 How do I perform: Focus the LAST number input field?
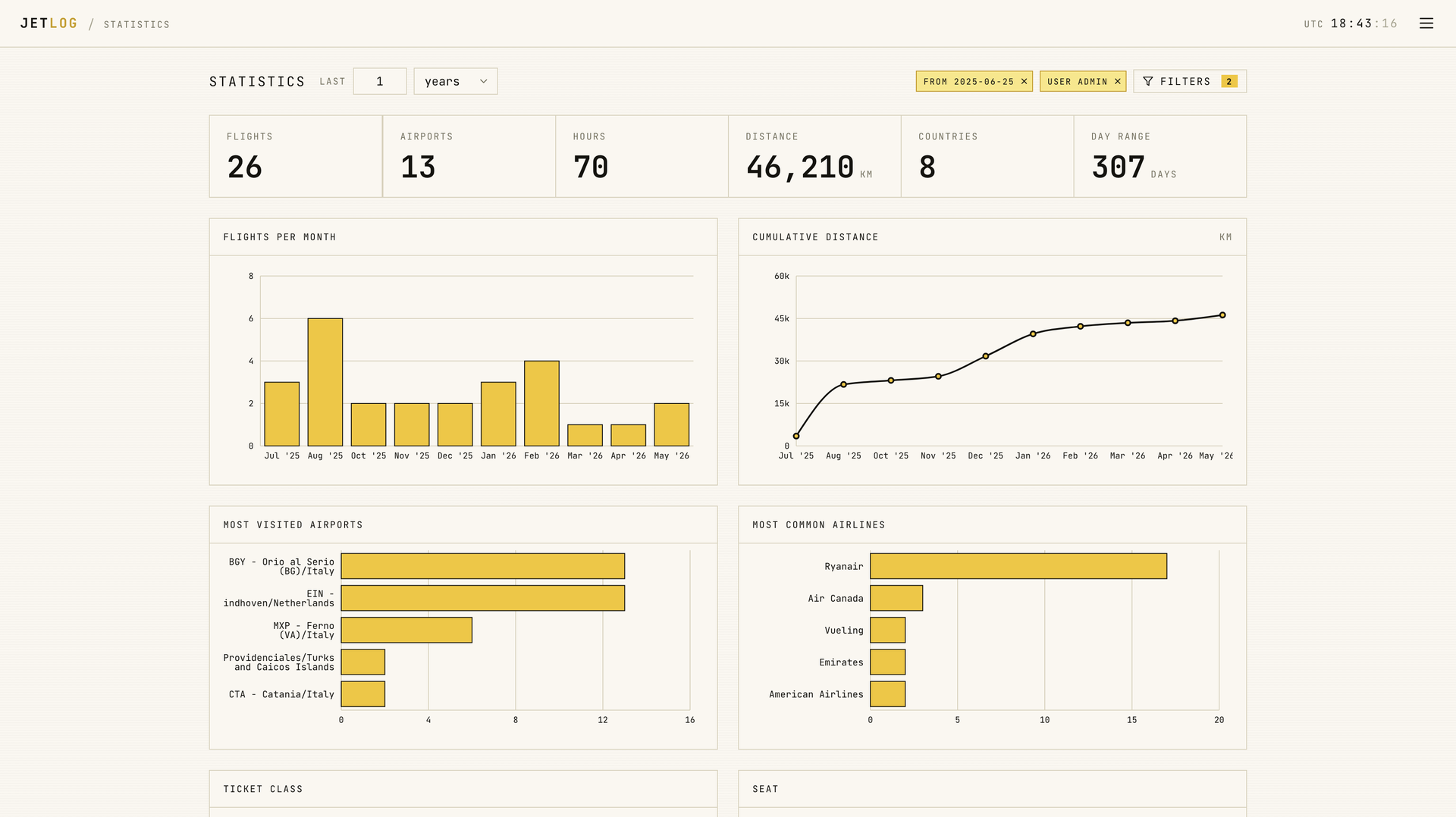click(x=379, y=81)
